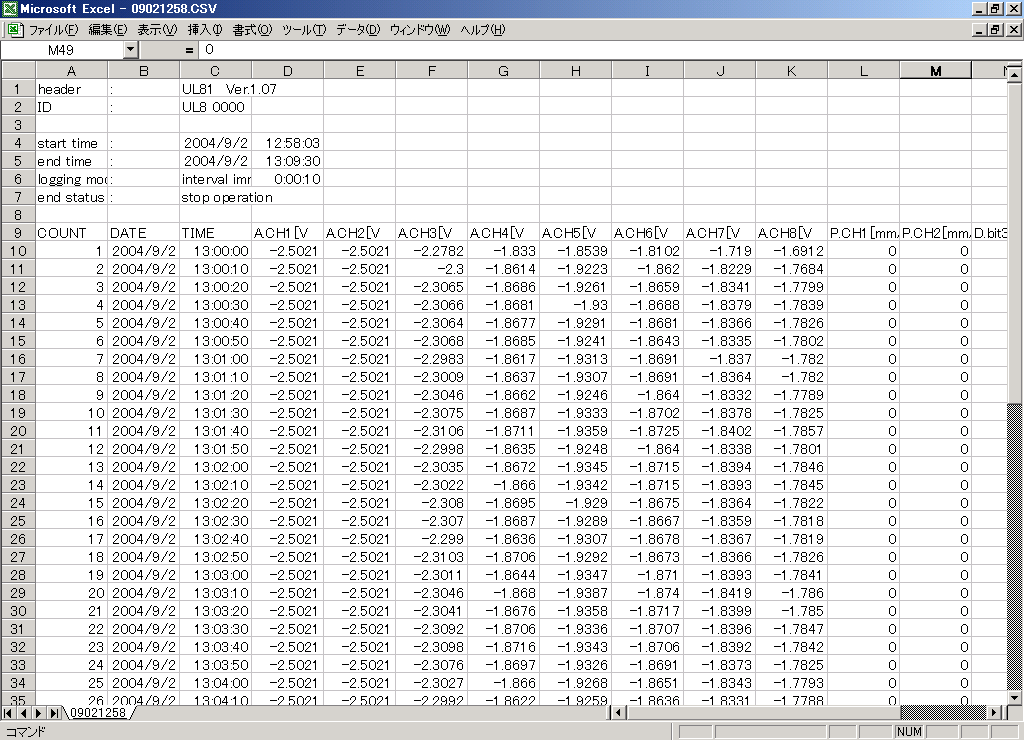
Task: Click cell '13:01:00' in row 16
Action: click(x=216, y=359)
